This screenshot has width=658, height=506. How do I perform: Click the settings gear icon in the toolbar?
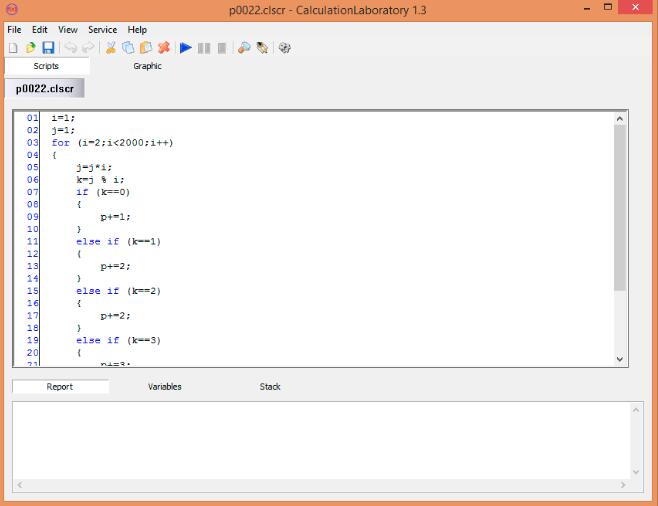click(x=284, y=48)
